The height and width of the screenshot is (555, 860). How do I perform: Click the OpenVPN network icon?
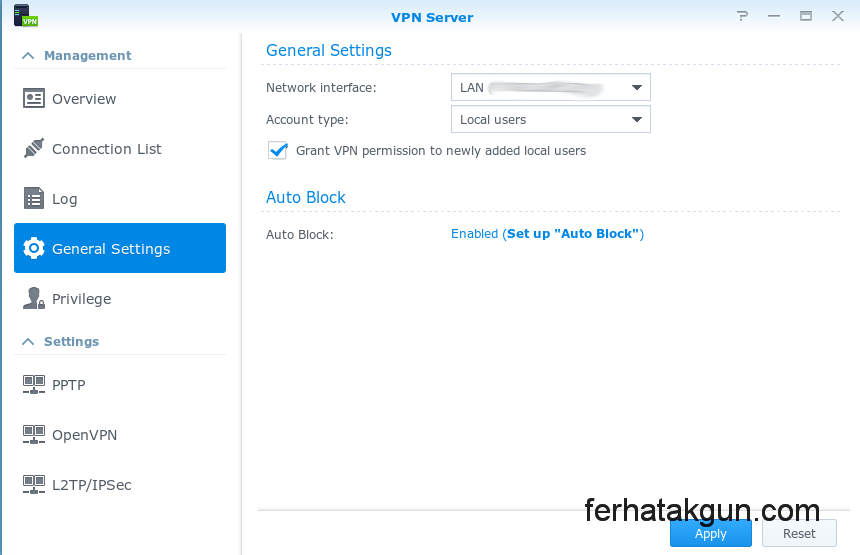pos(33,434)
